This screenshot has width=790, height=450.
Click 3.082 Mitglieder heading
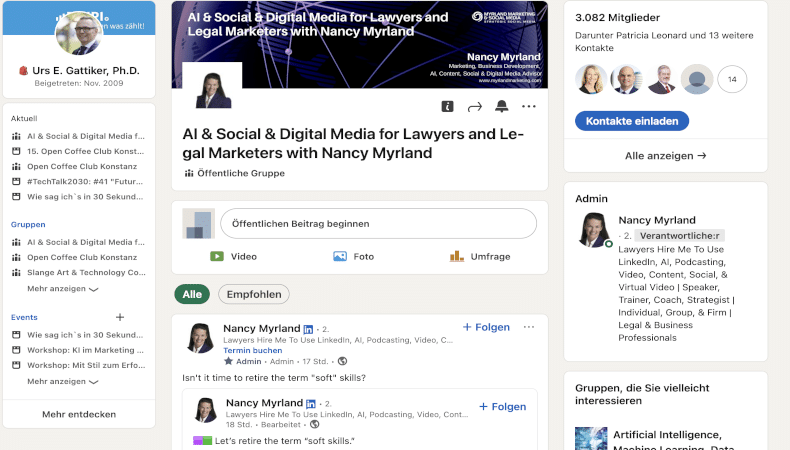(617, 18)
